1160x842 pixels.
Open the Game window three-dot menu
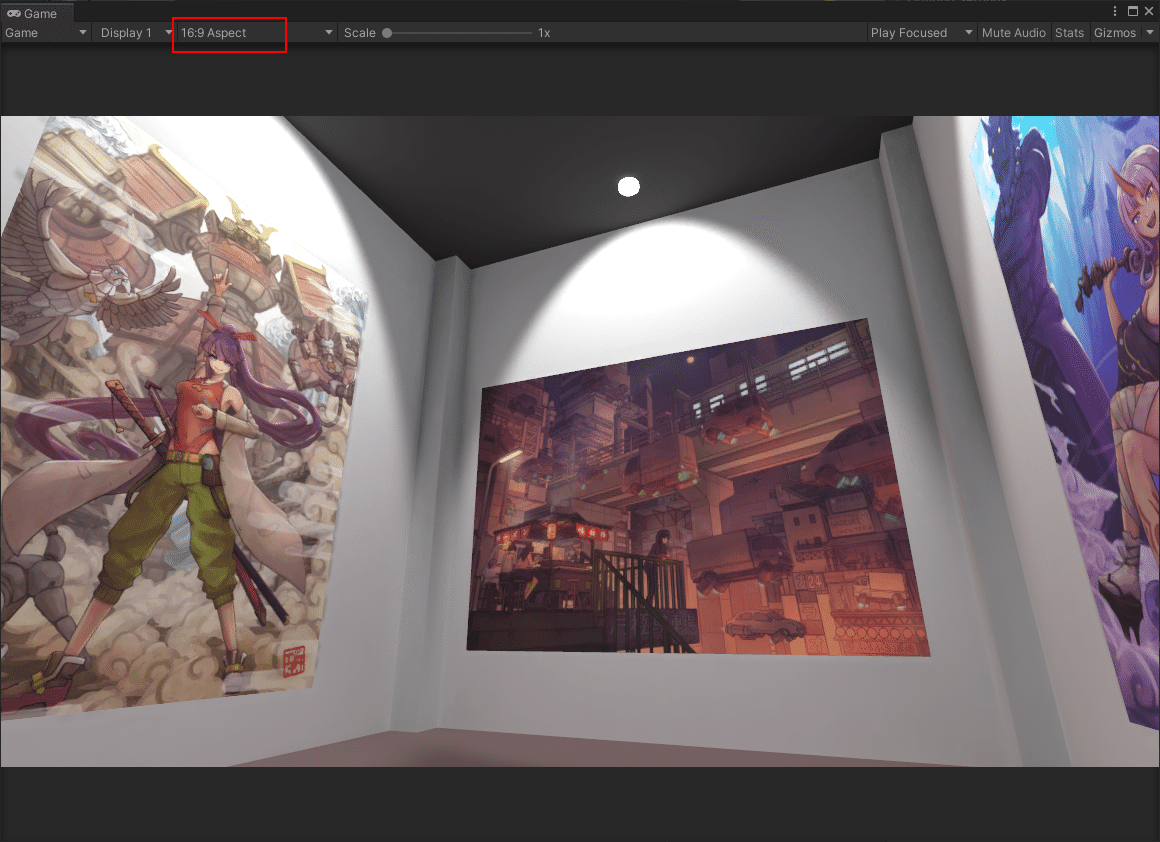pyautogui.click(x=1115, y=11)
